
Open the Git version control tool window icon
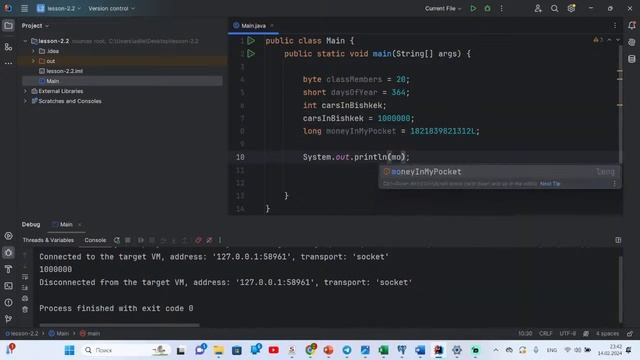[x=8, y=319]
